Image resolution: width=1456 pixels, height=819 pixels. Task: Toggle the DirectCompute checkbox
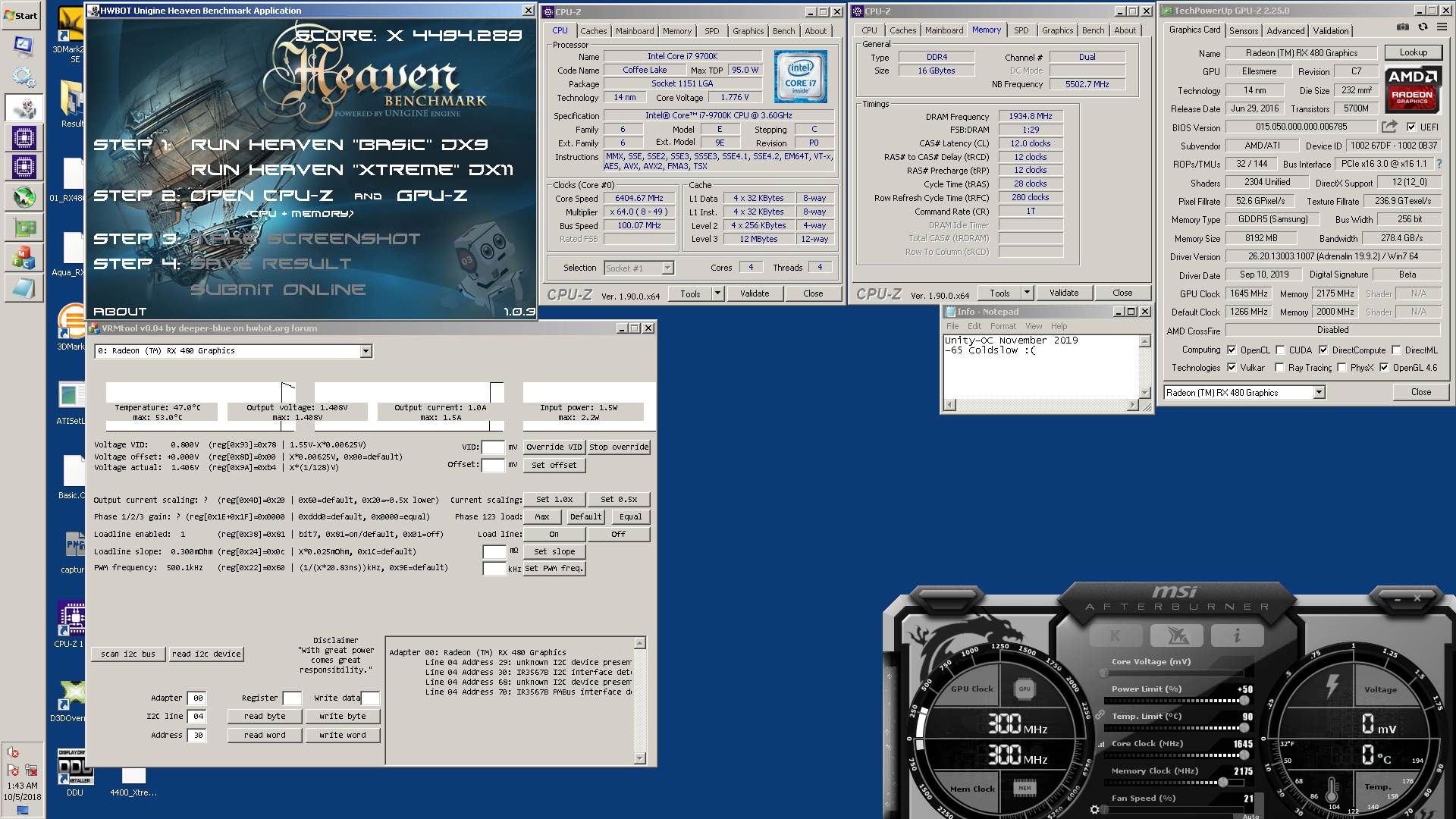1323,350
